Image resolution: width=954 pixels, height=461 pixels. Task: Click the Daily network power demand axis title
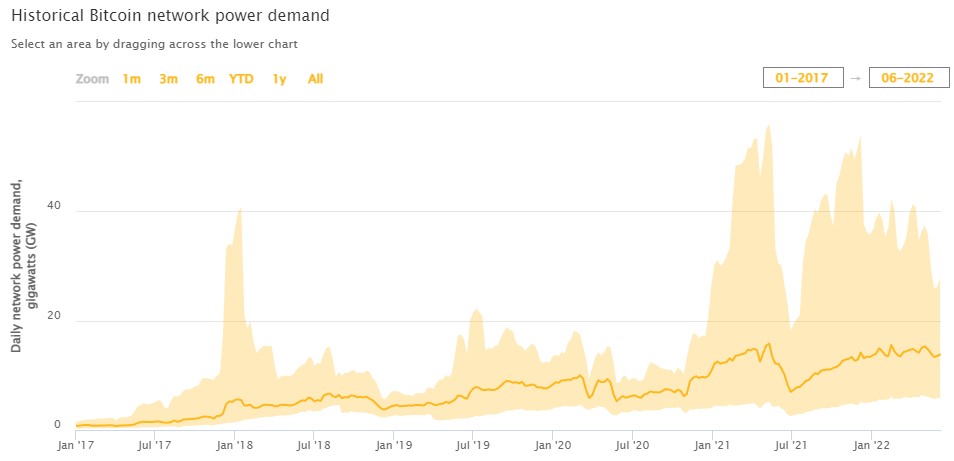point(23,266)
